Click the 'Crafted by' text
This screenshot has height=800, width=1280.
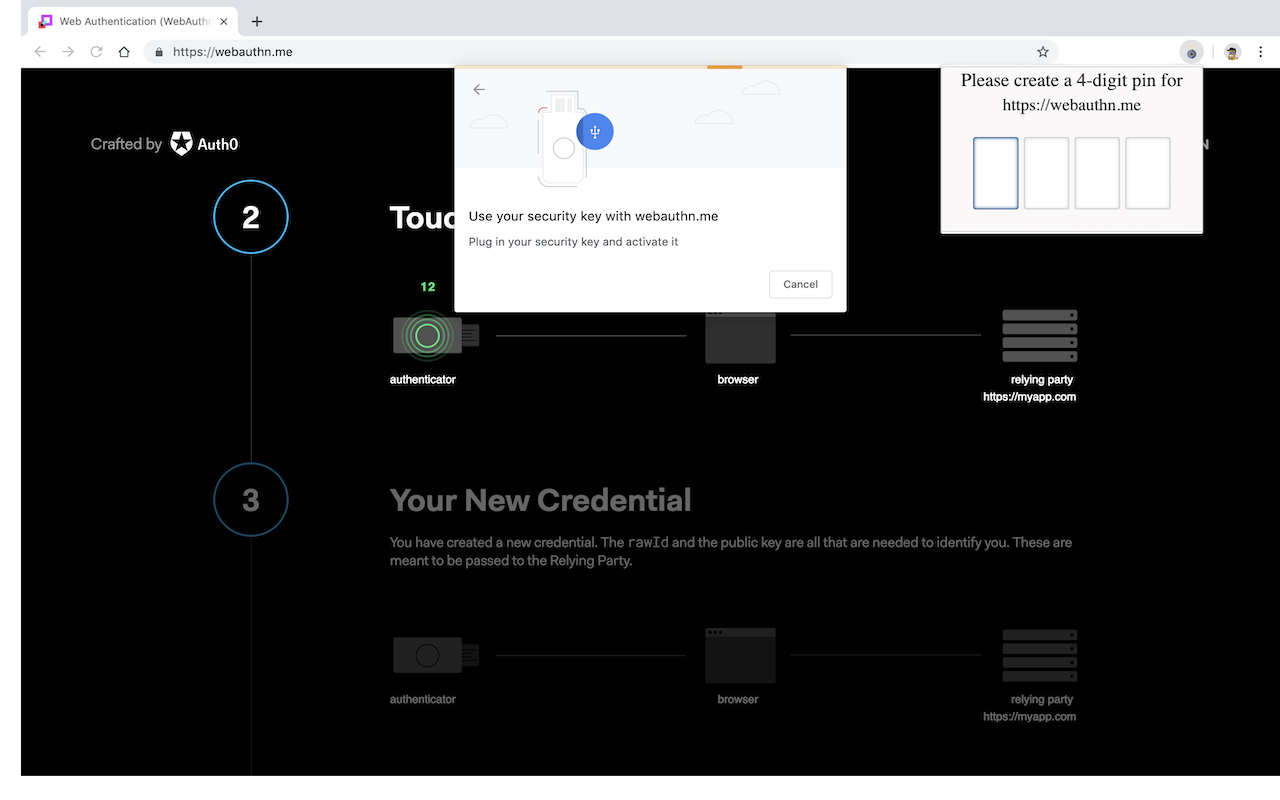click(x=126, y=144)
